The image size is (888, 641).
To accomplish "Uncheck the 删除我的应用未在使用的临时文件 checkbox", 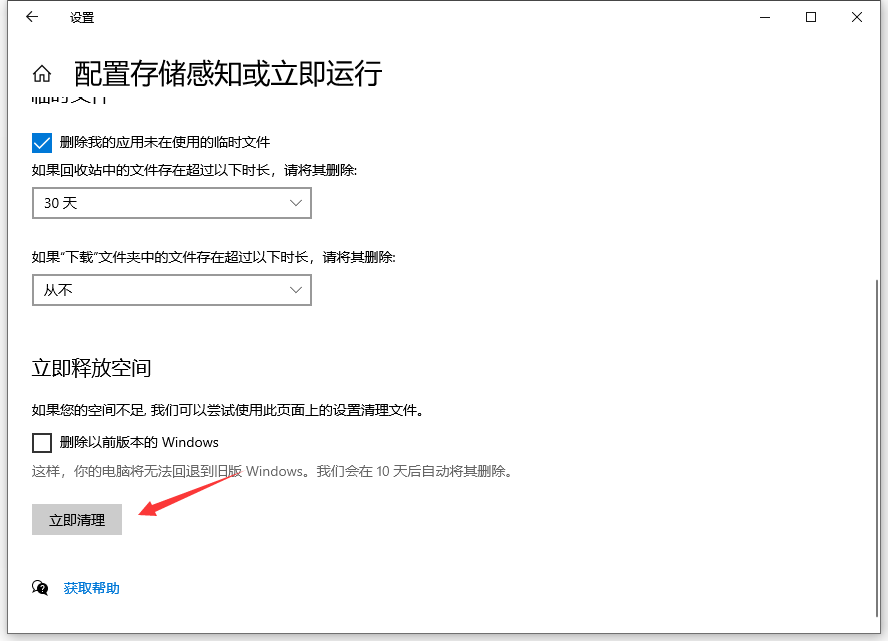I will [42, 142].
